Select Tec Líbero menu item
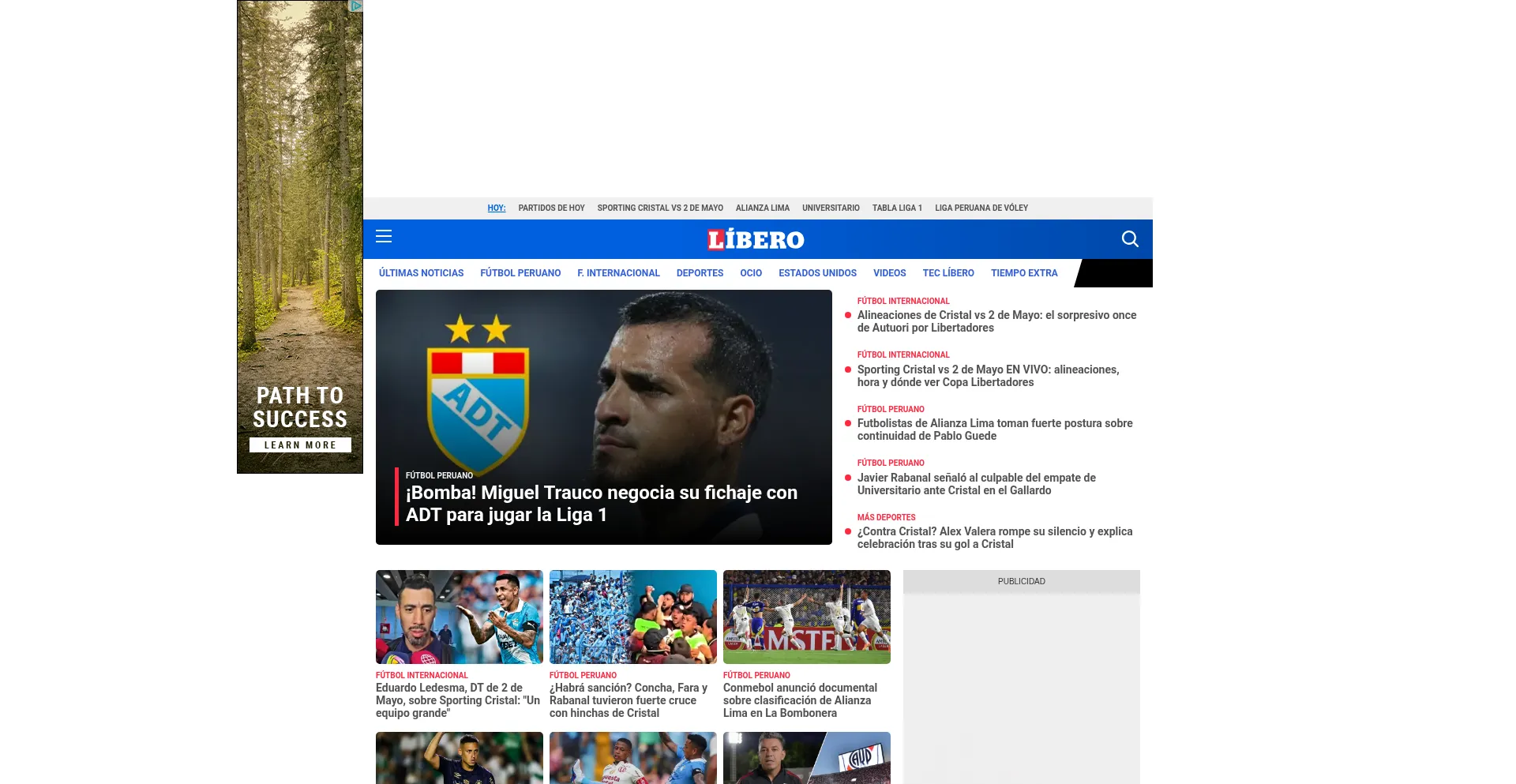 click(948, 273)
